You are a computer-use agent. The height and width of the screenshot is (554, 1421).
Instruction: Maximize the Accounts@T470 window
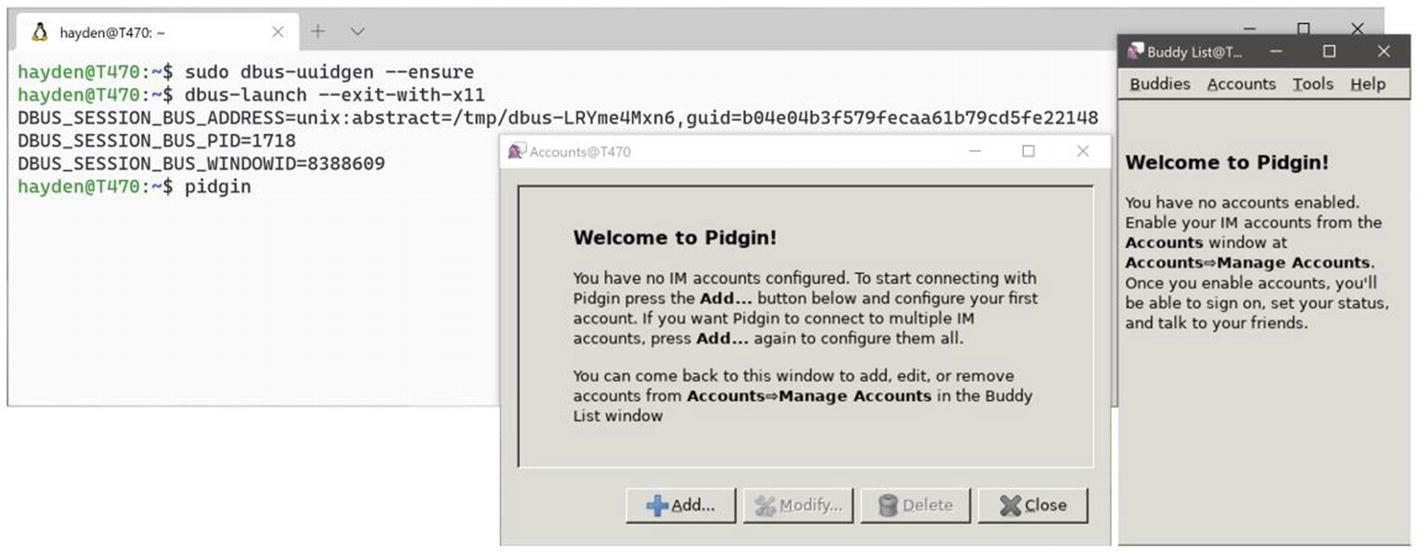1028,152
